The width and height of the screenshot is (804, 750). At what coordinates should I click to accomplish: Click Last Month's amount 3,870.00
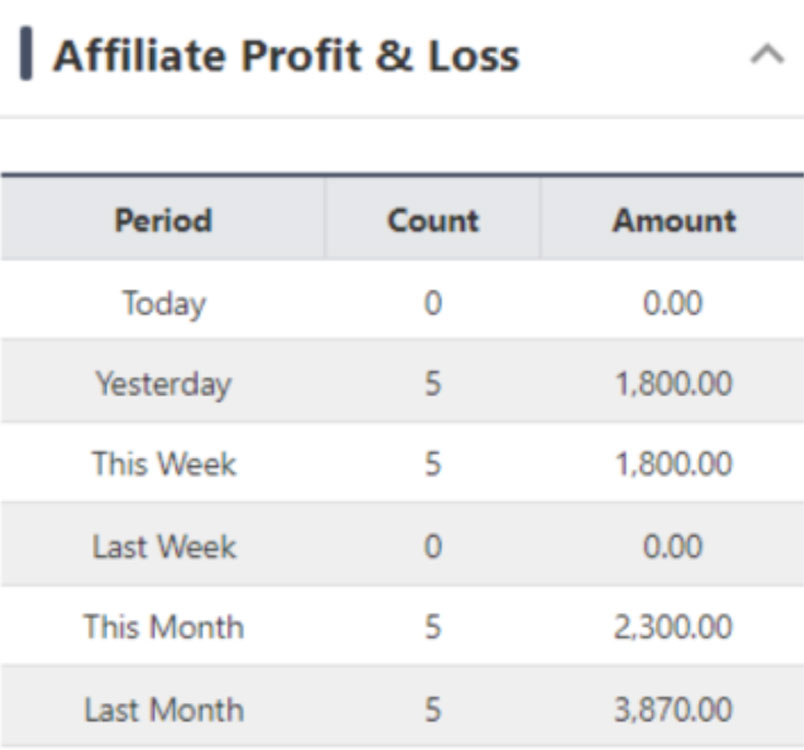coord(673,709)
